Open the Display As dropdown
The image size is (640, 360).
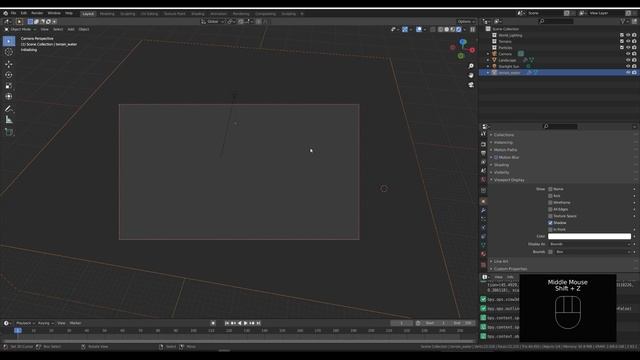tap(589, 244)
